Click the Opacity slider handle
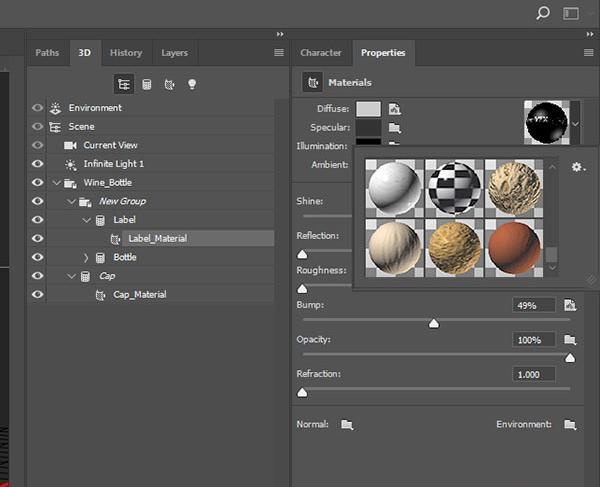This screenshot has height=487, width=600. click(x=570, y=358)
